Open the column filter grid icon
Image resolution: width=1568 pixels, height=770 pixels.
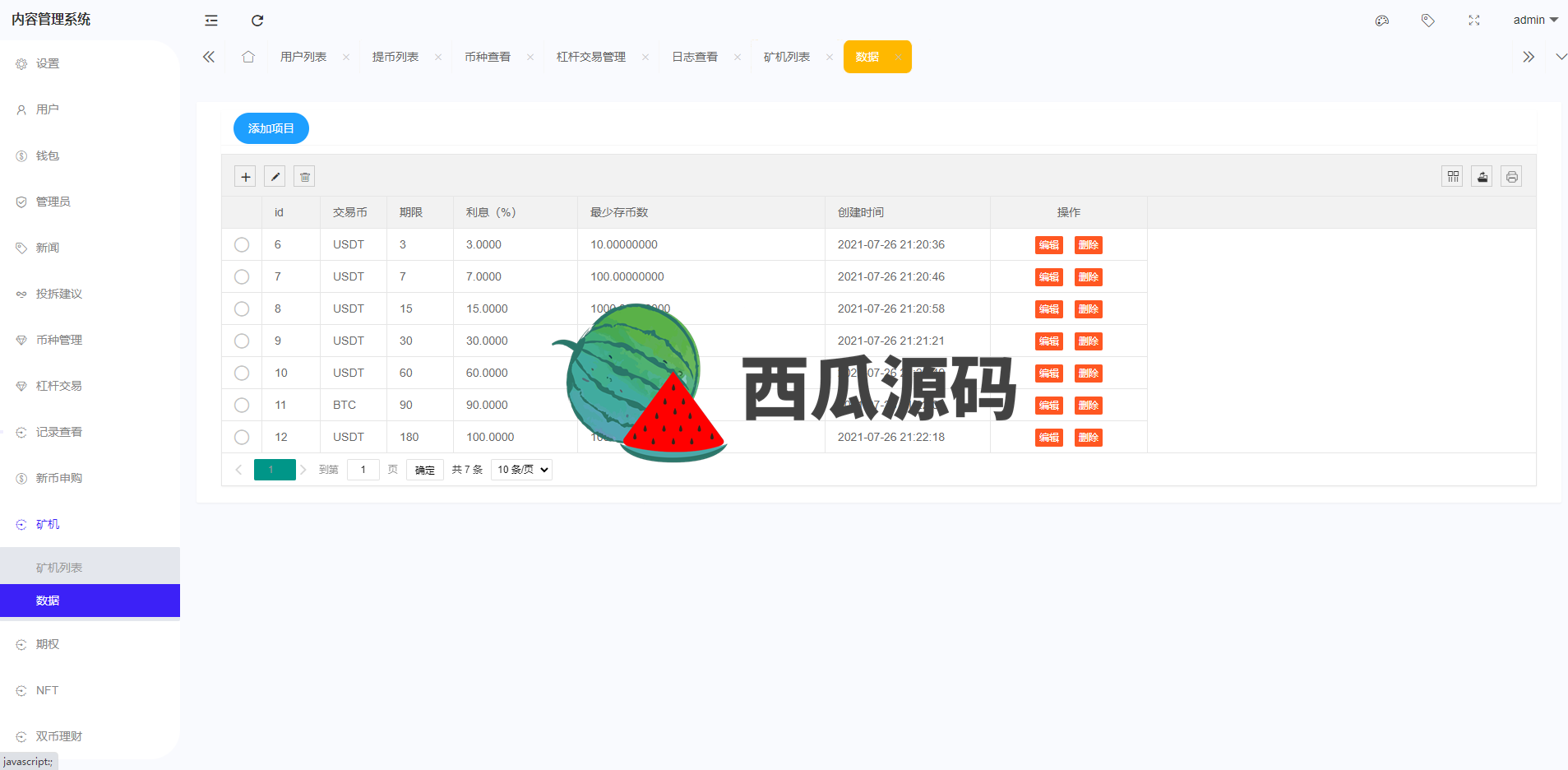1453,176
